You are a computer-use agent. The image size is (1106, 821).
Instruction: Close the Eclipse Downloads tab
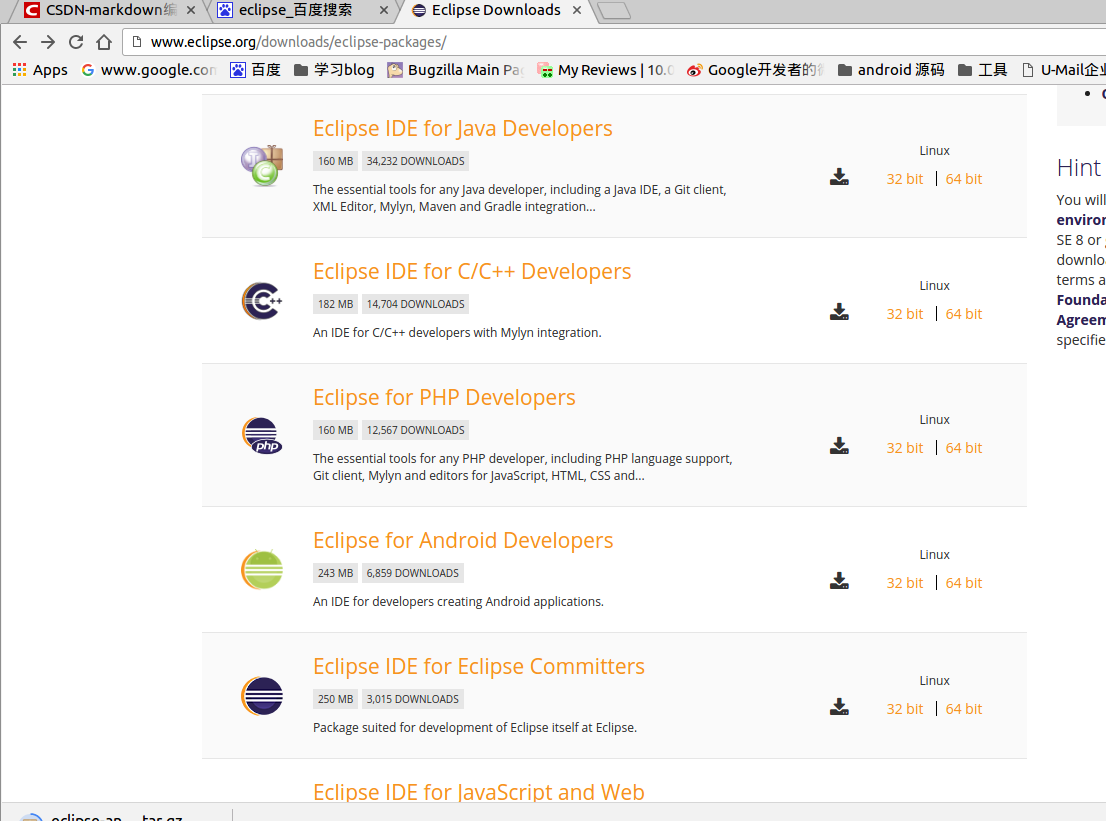577,10
